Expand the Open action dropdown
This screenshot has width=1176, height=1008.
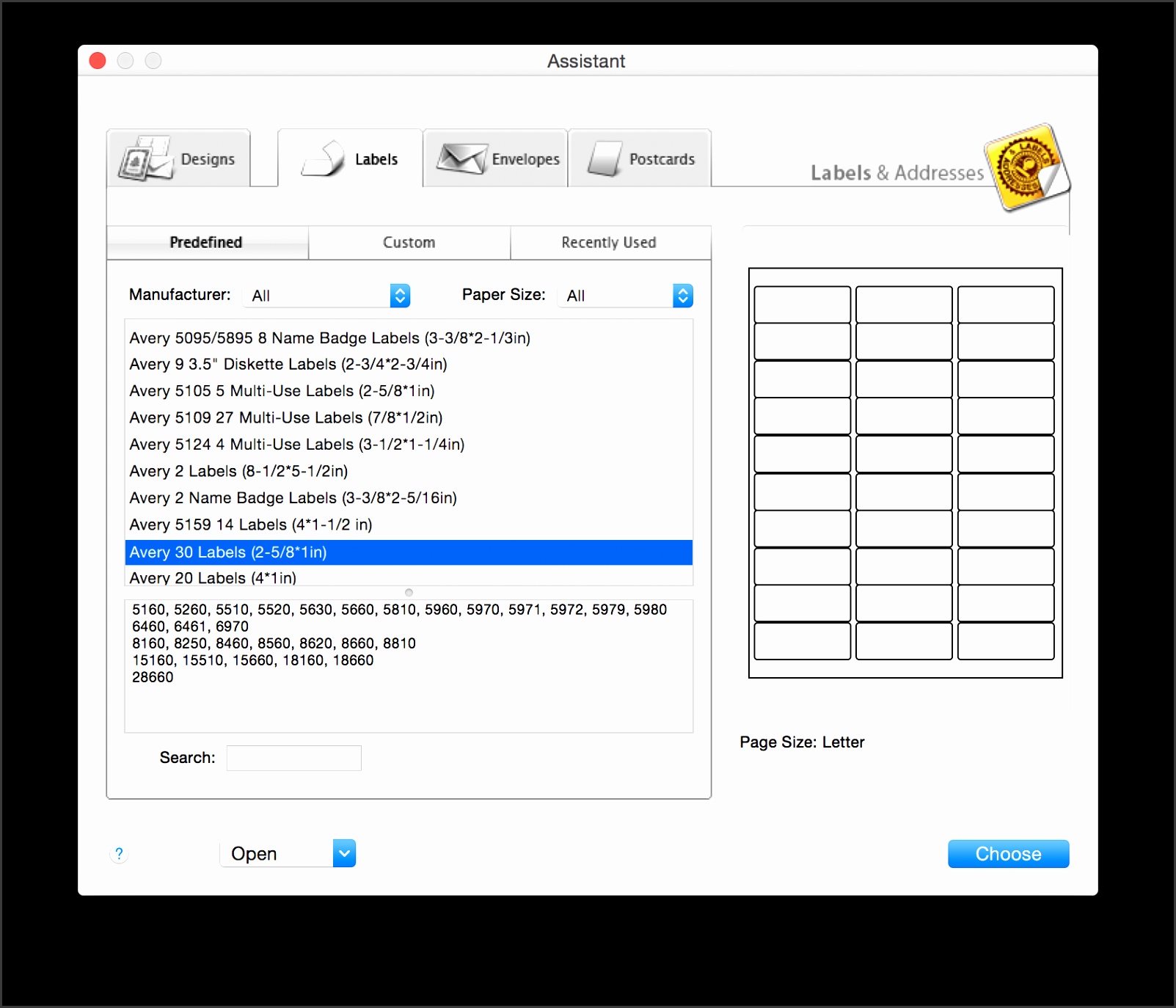[288, 853]
